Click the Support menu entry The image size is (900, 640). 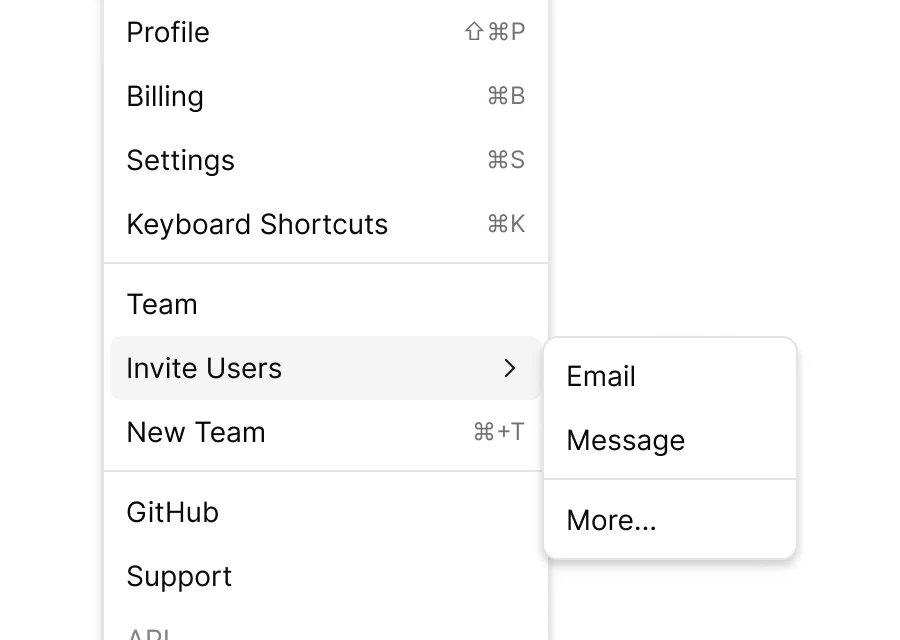tap(179, 576)
